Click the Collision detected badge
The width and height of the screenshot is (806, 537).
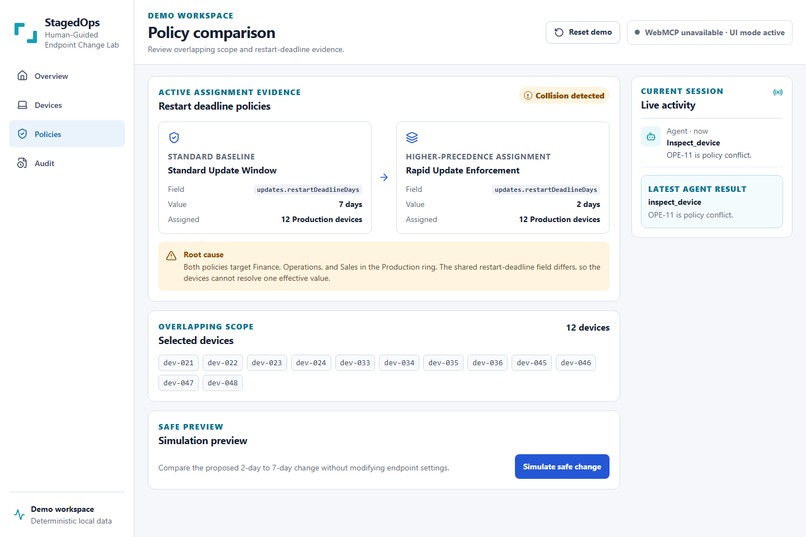(564, 96)
